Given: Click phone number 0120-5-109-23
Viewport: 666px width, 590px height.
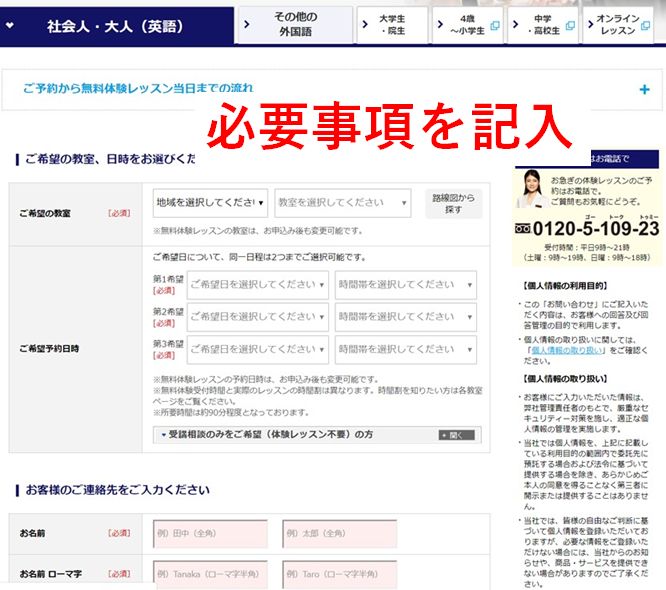Looking at the screenshot, I should [596, 229].
